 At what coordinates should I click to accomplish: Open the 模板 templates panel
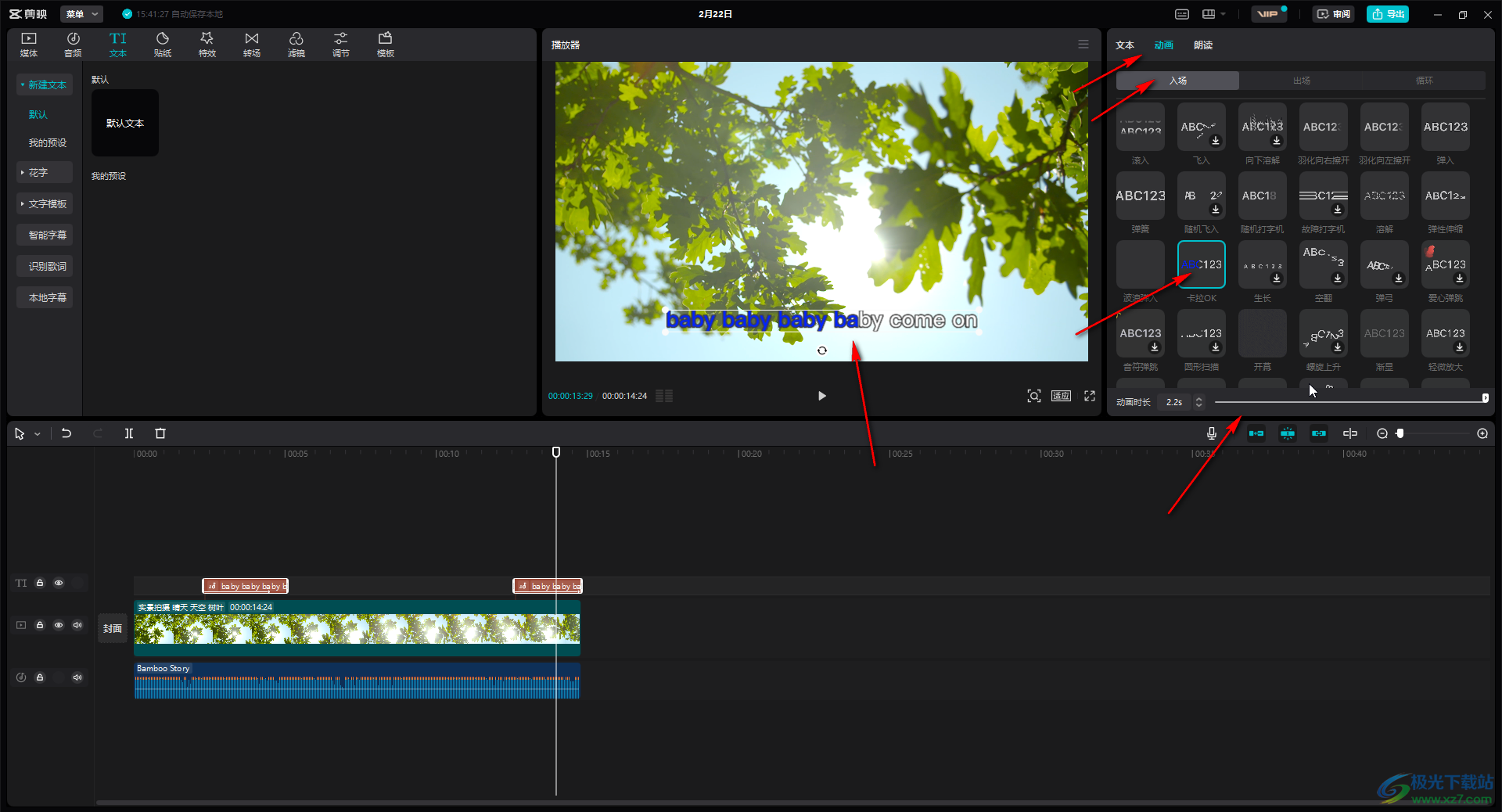[386, 45]
